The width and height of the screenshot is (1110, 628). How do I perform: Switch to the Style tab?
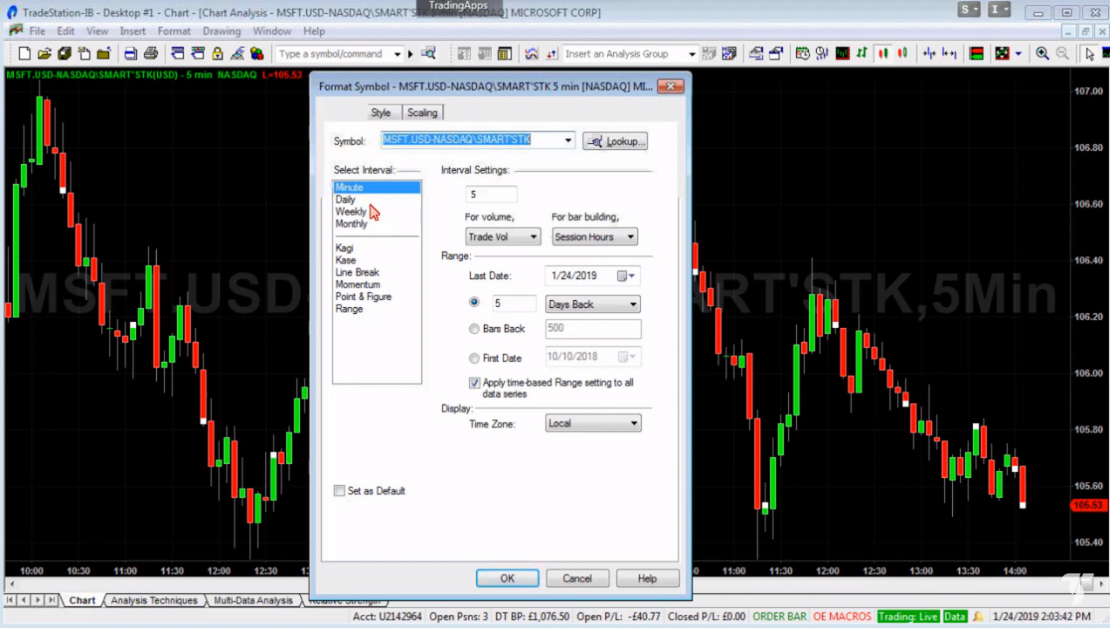coord(381,113)
